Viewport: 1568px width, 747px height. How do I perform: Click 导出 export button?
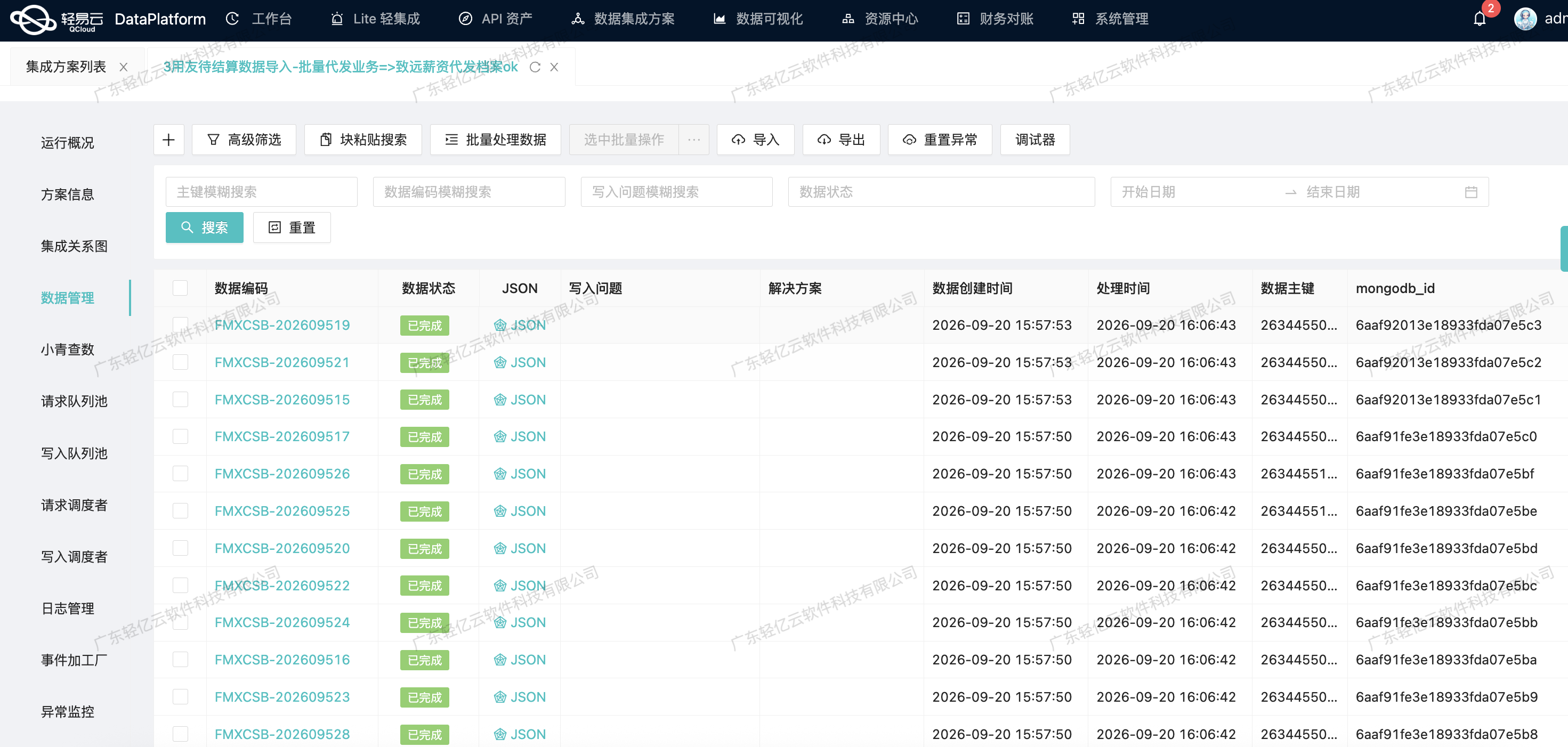[x=841, y=140]
